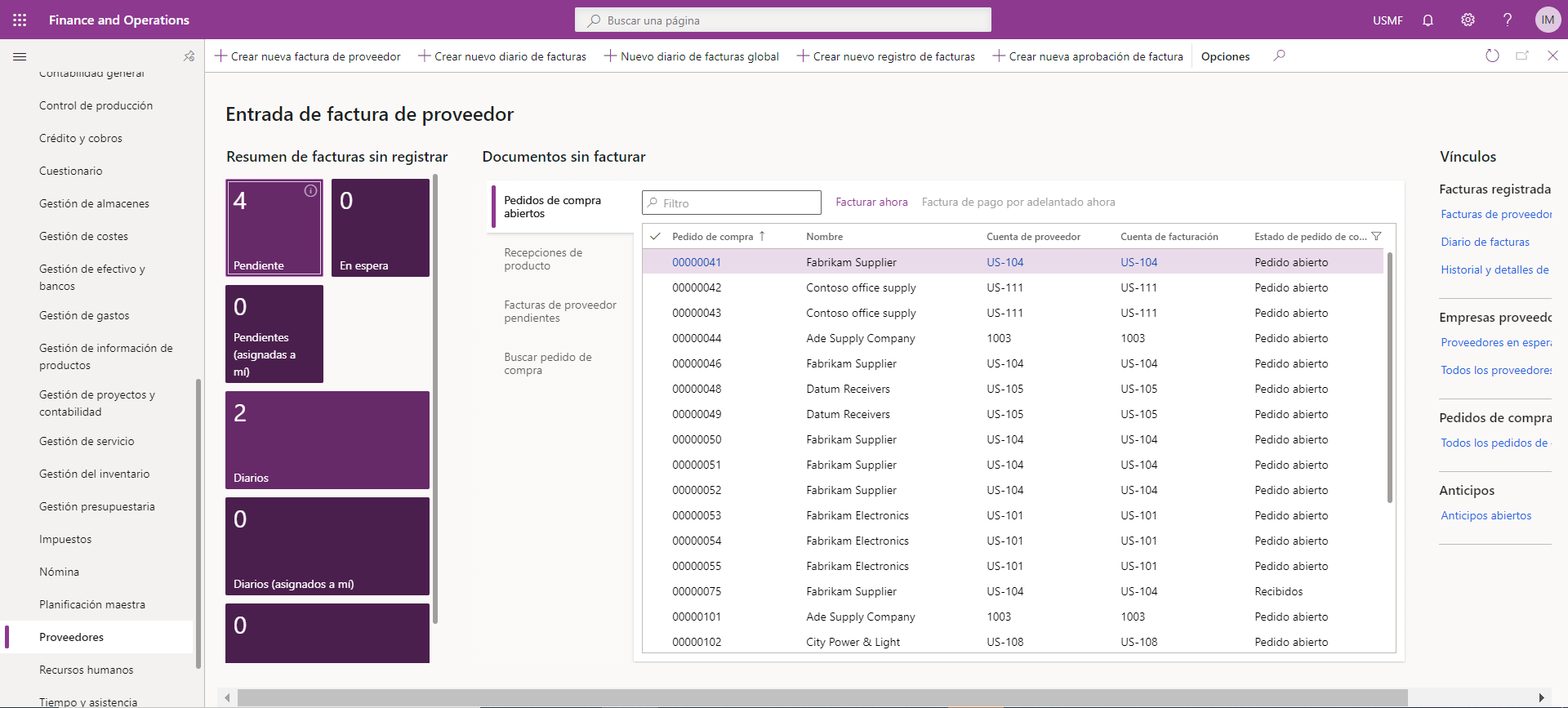This screenshot has height=708, width=1568.
Task: Close the vendor invoice entry page
Action: pos(1552,56)
